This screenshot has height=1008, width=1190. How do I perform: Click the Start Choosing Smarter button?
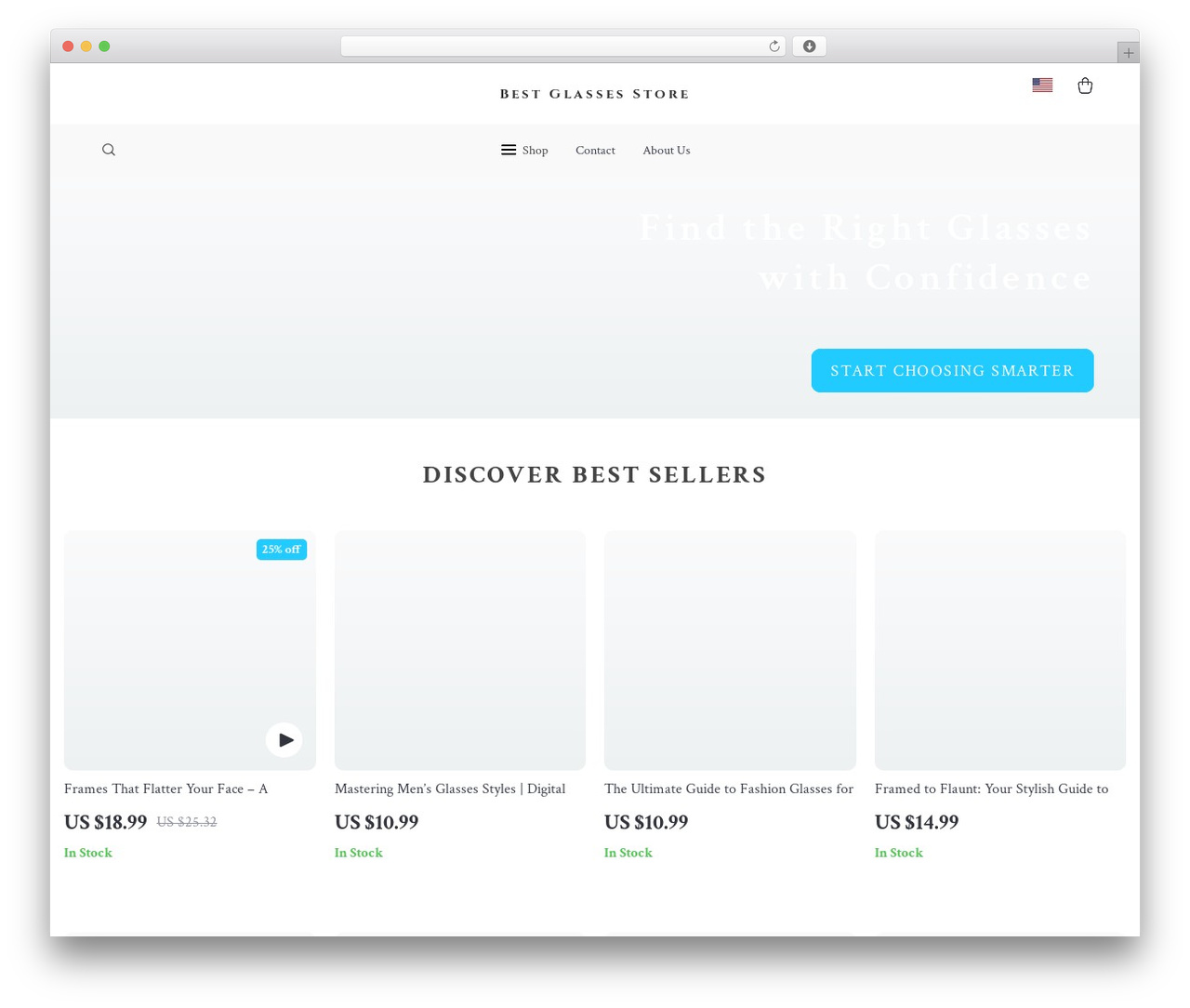pos(952,370)
